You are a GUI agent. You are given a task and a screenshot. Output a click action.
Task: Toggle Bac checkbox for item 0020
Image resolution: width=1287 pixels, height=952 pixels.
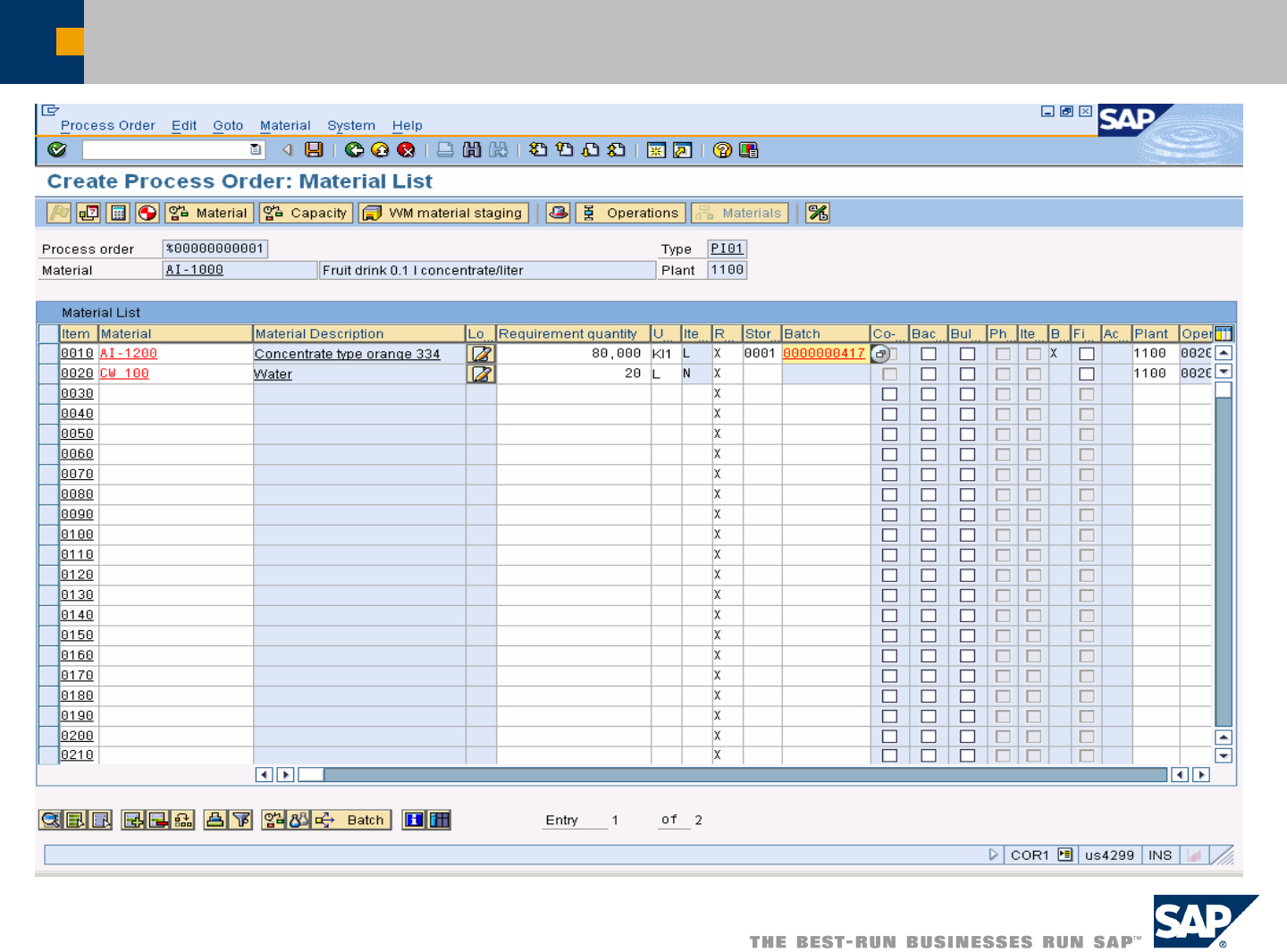tap(929, 374)
